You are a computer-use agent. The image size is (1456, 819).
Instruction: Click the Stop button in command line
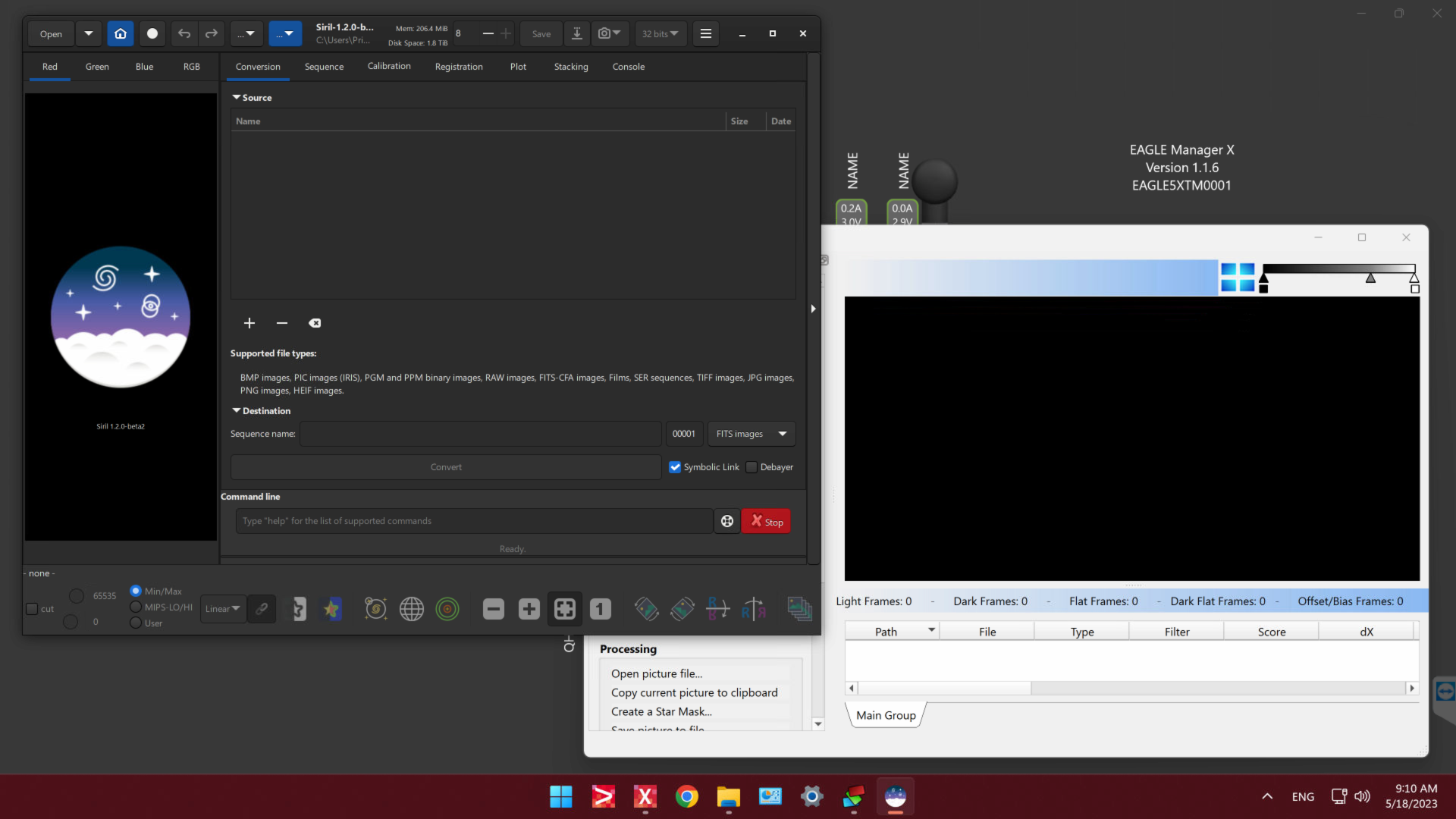(x=767, y=520)
